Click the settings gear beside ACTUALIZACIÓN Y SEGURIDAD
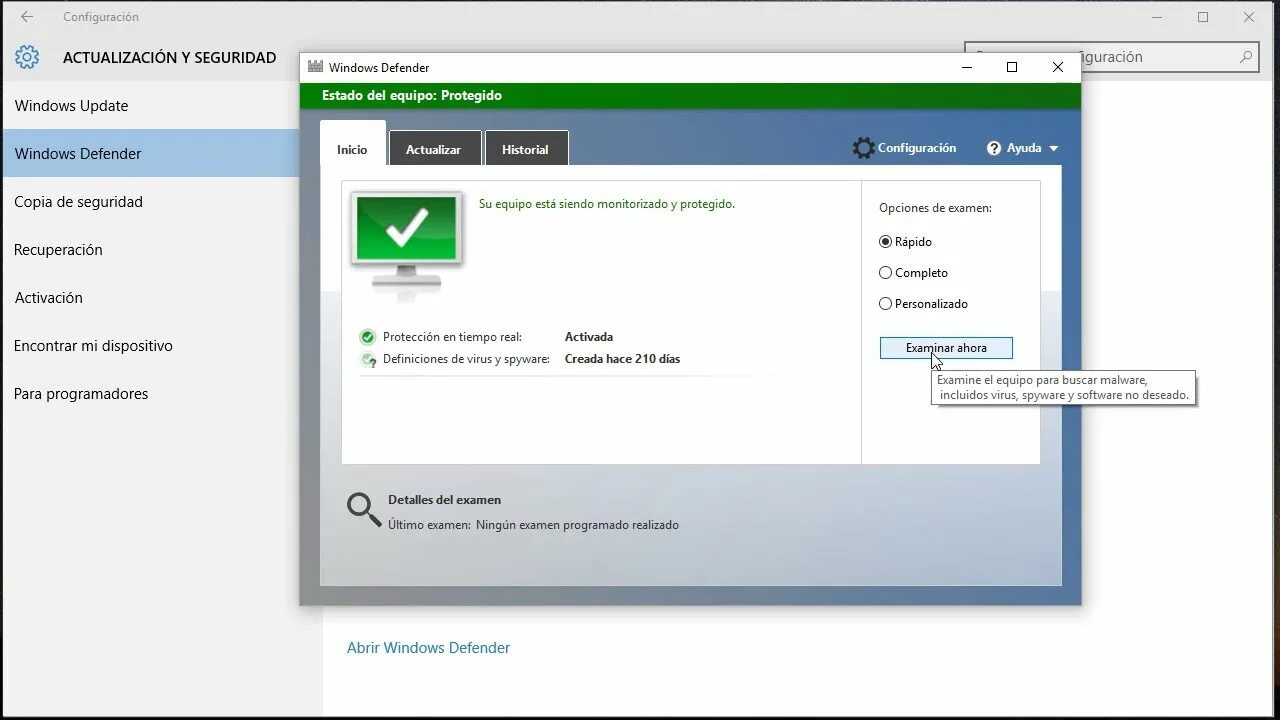 pyautogui.click(x=27, y=57)
